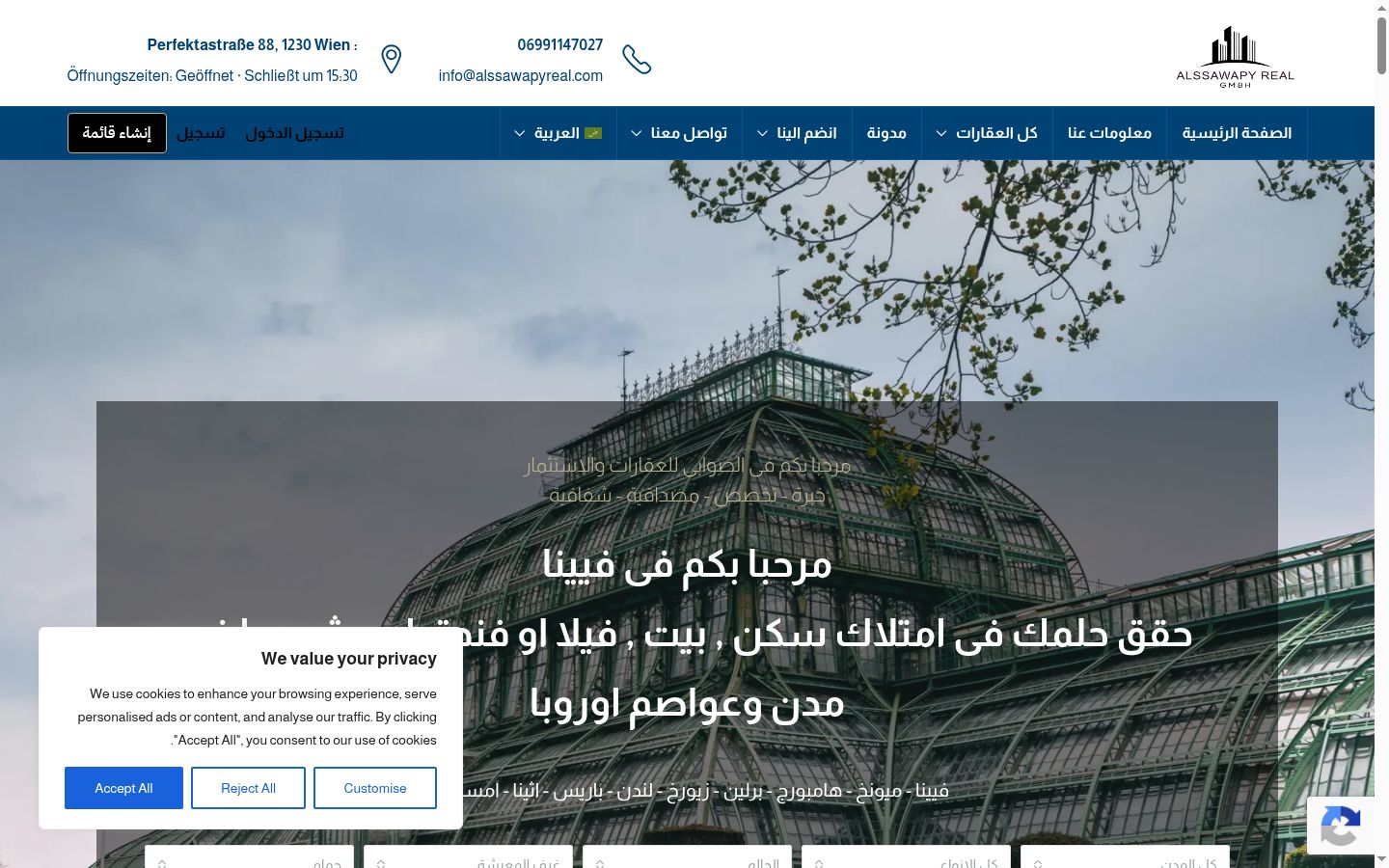
Task: Click the Öffnungszeiten opening hours text
Action: click(212, 75)
